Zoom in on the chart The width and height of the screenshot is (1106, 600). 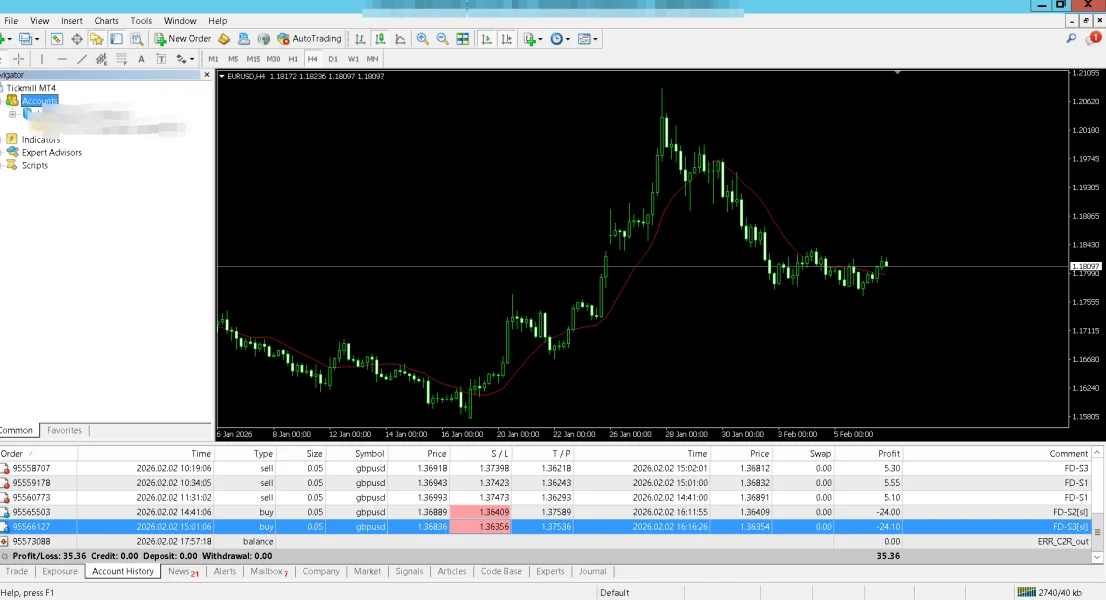coord(422,39)
